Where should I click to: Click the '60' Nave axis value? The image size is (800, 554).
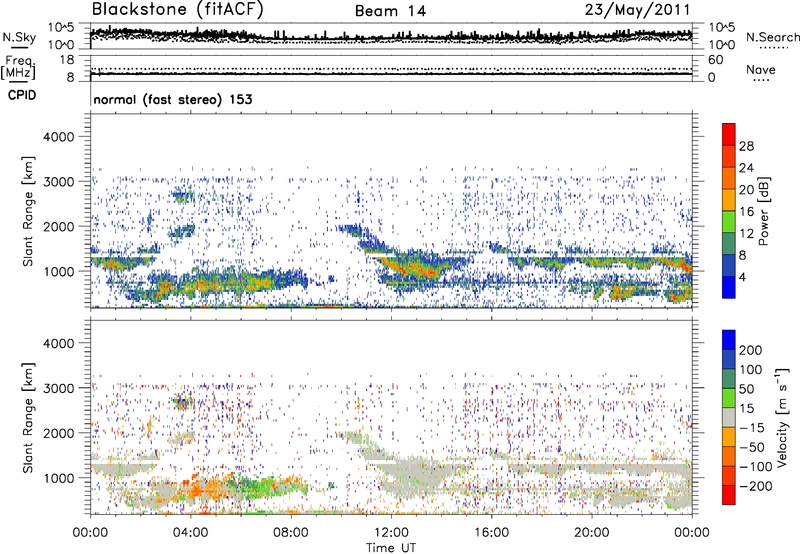715,60
